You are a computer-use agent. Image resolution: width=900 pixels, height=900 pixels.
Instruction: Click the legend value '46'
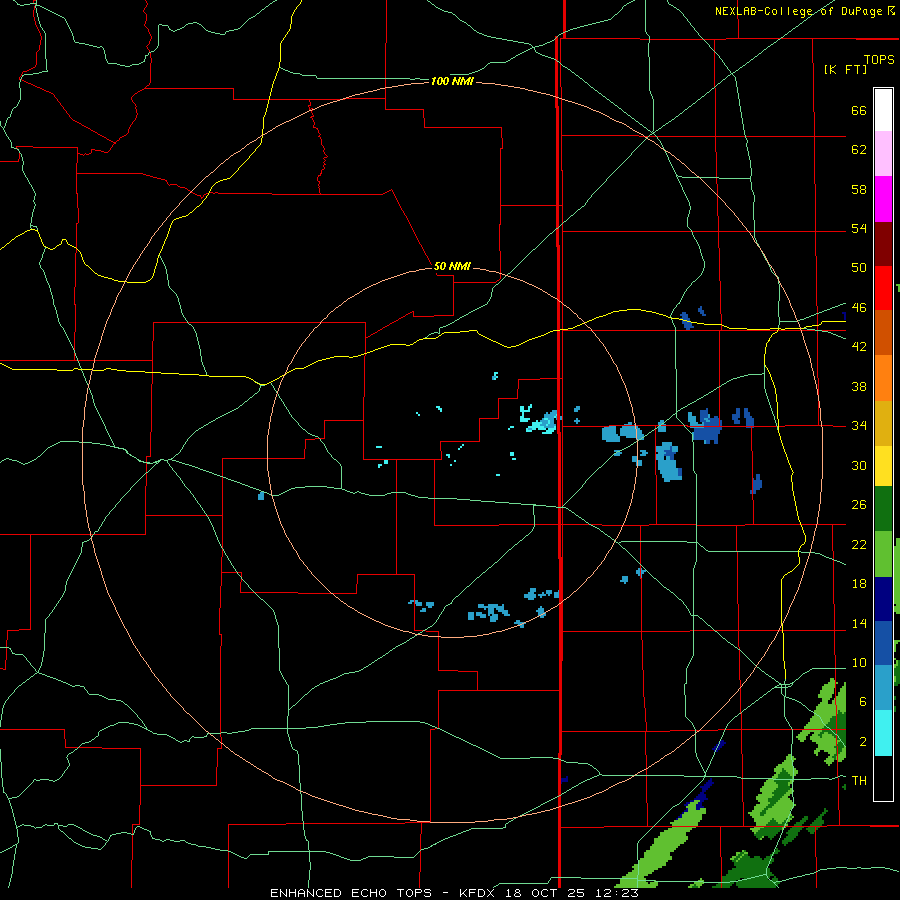[859, 308]
